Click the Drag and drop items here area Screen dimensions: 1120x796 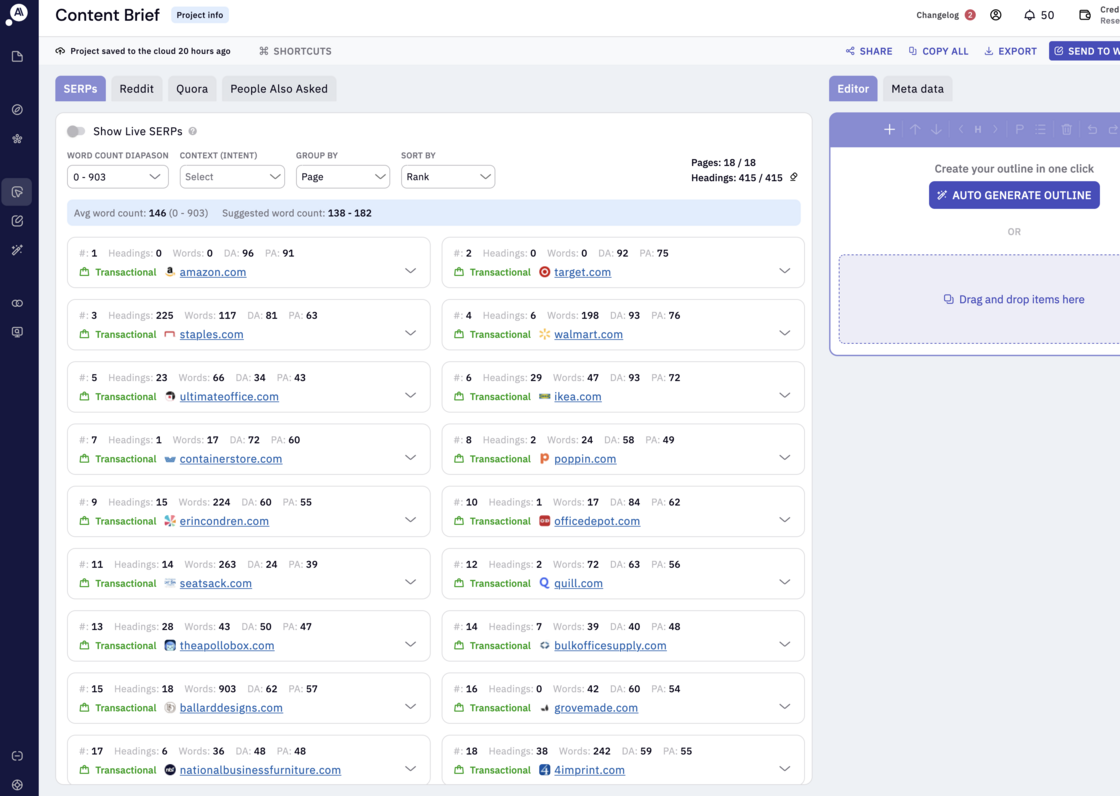point(979,299)
